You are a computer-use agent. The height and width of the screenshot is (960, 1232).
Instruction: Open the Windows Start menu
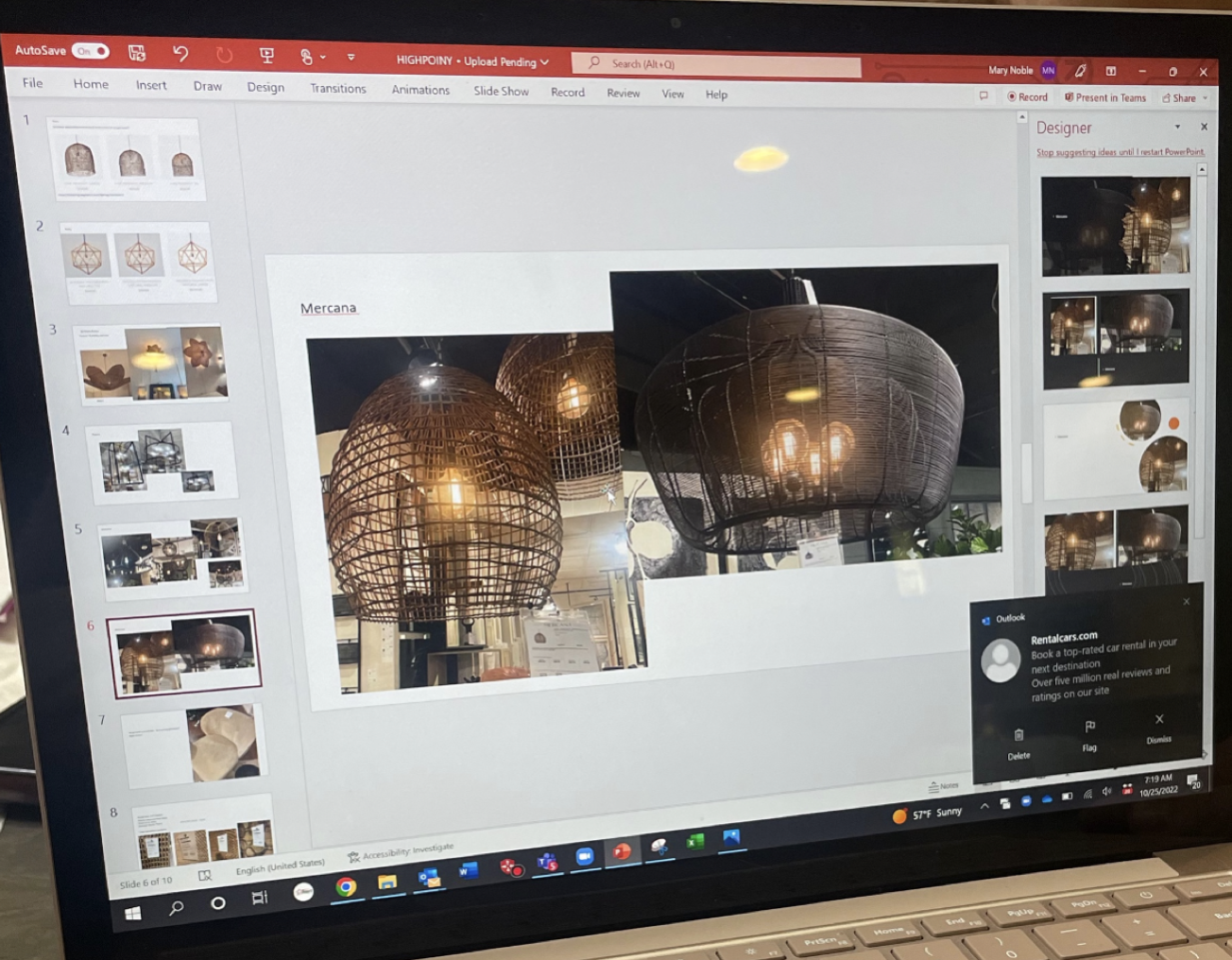[x=133, y=913]
